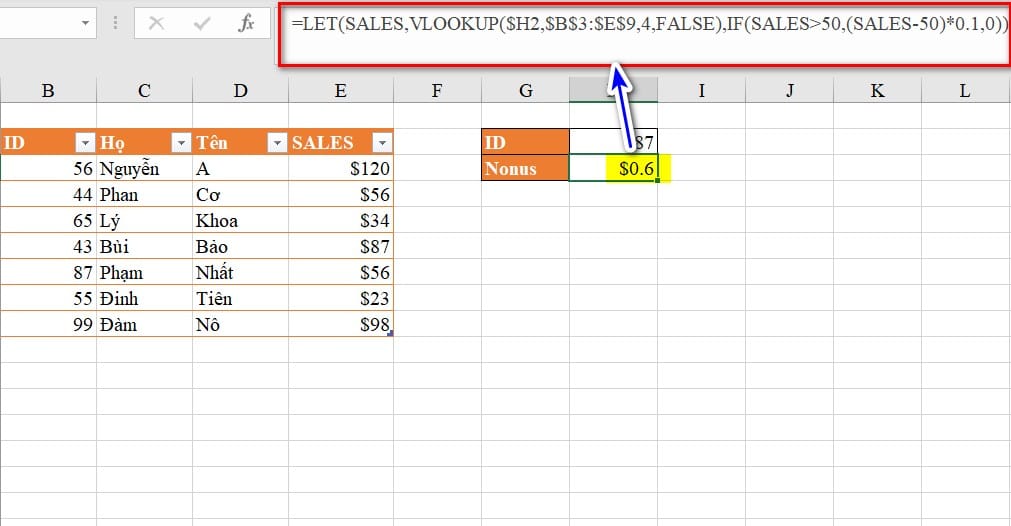Select the cell with ID 99
The height and width of the screenshot is (526, 1011).
(x=48, y=325)
